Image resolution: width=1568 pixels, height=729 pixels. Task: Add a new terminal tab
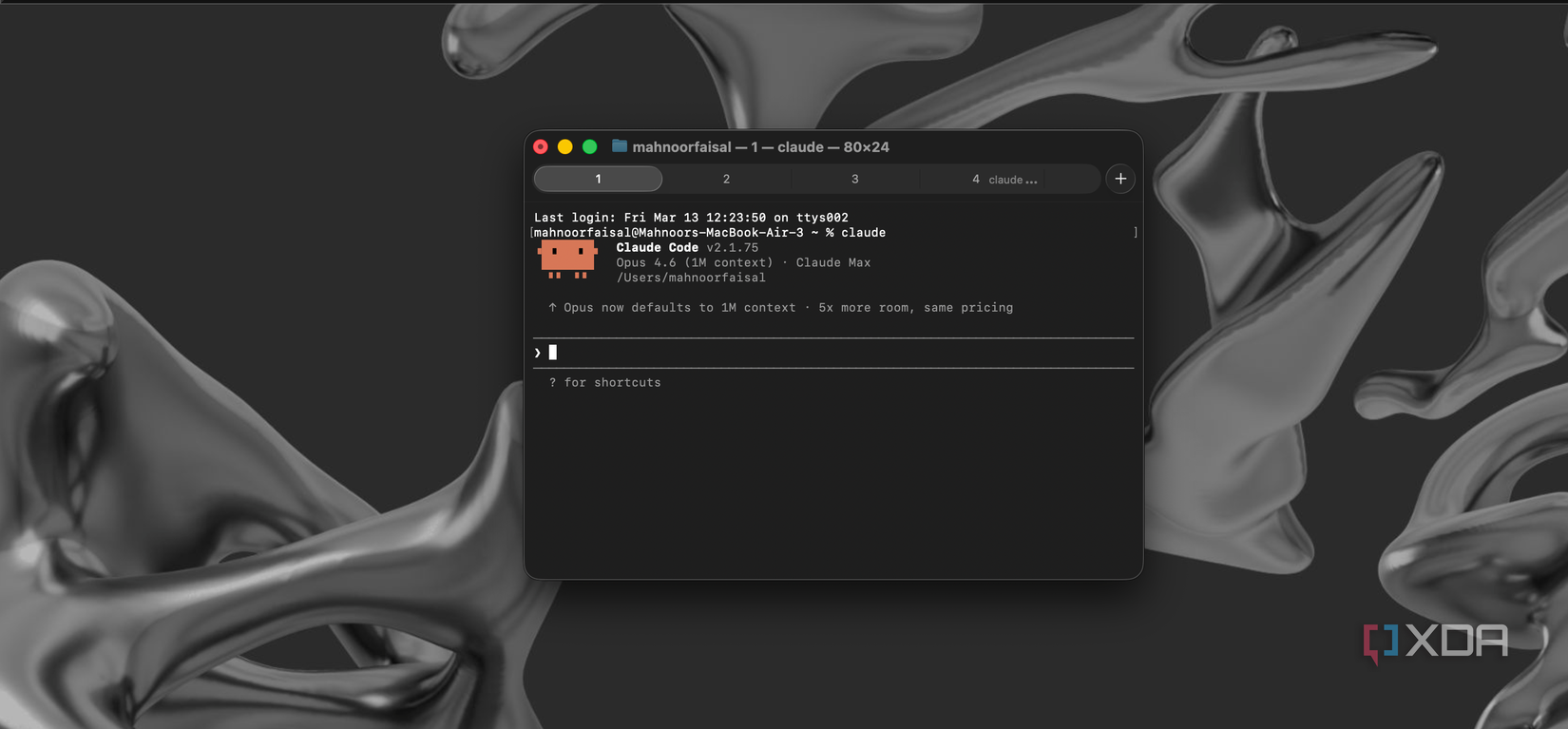click(1120, 179)
